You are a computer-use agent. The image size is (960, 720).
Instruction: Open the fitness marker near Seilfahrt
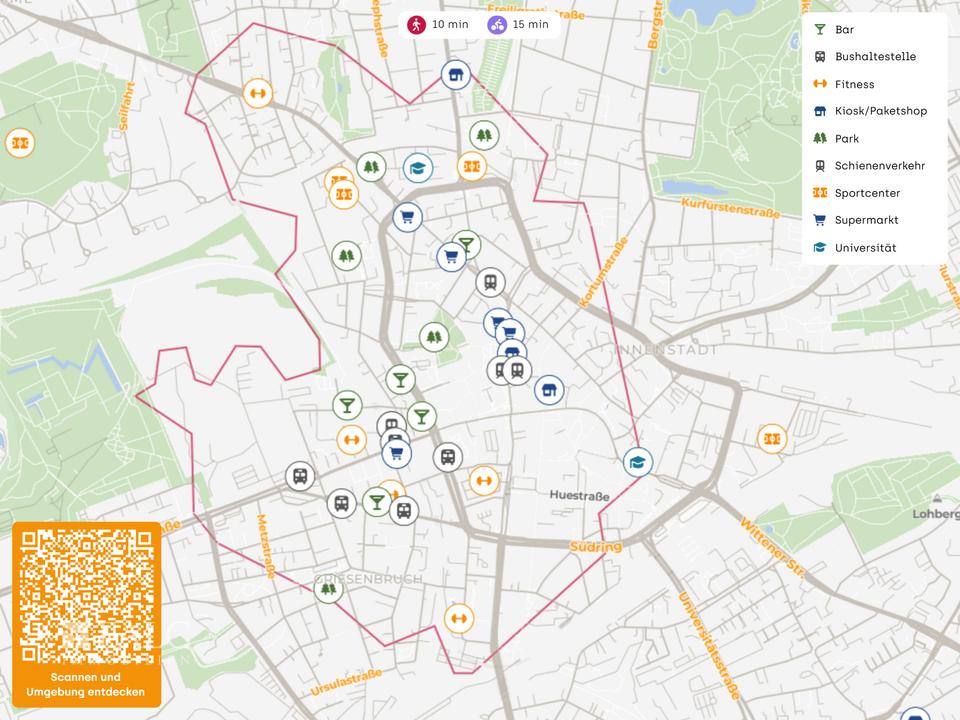[x=257, y=93]
